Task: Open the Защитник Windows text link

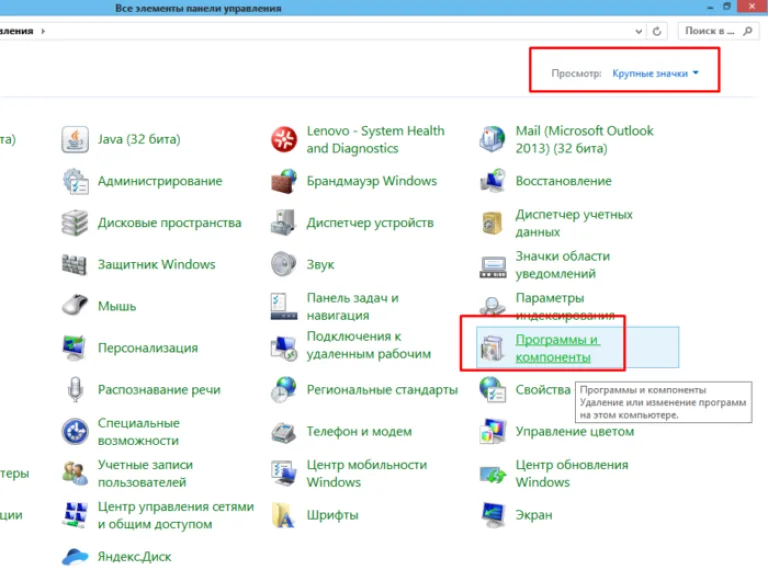Action: 156,265
